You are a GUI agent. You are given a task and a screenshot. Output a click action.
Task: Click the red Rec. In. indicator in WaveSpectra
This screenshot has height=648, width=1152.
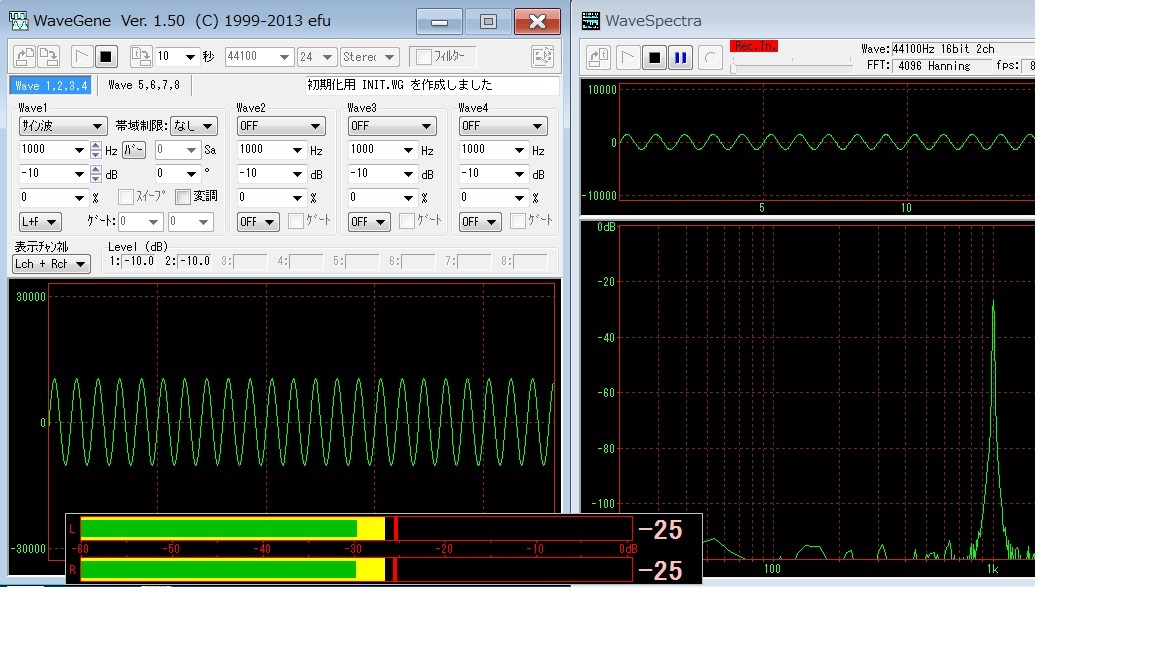pos(754,46)
